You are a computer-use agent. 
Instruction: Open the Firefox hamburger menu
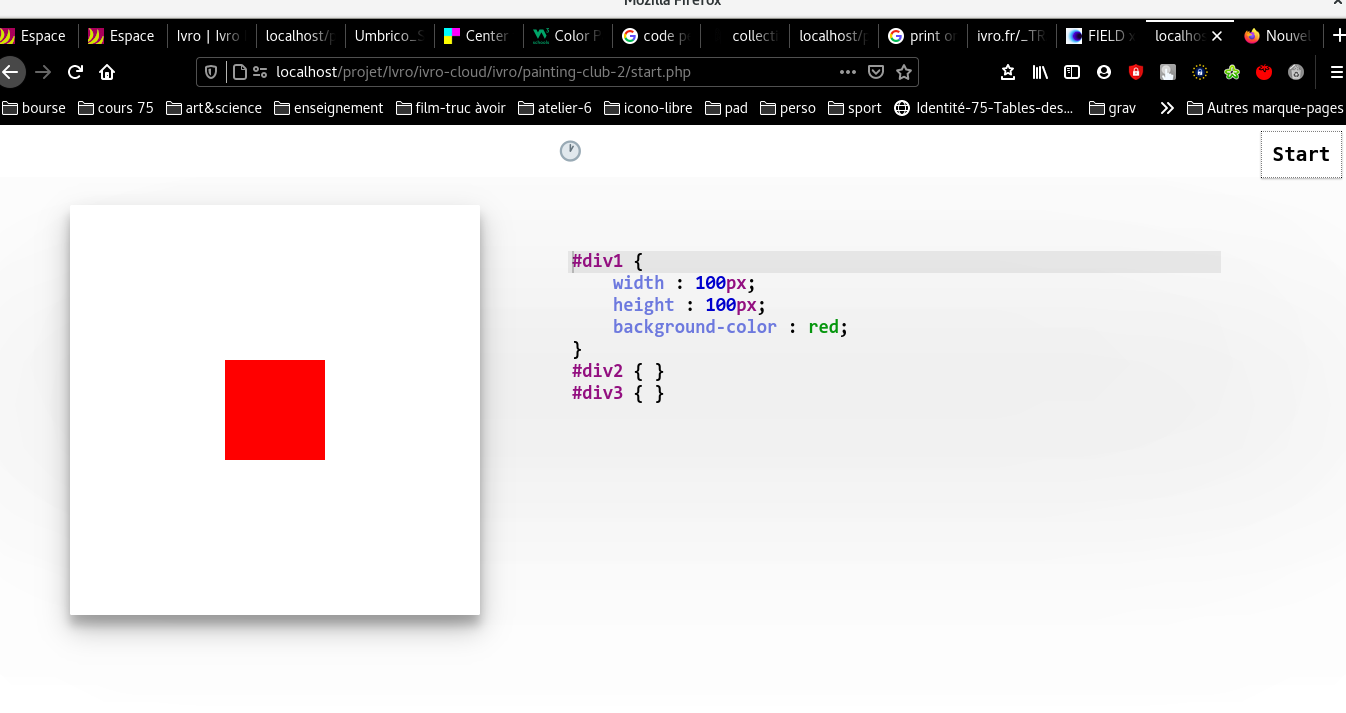click(x=1336, y=72)
